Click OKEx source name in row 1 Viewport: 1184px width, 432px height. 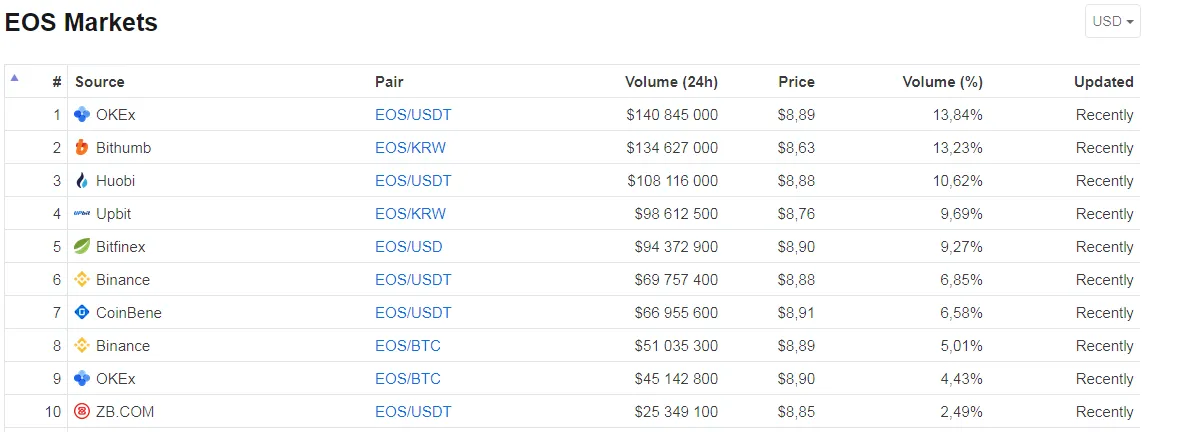click(x=116, y=115)
